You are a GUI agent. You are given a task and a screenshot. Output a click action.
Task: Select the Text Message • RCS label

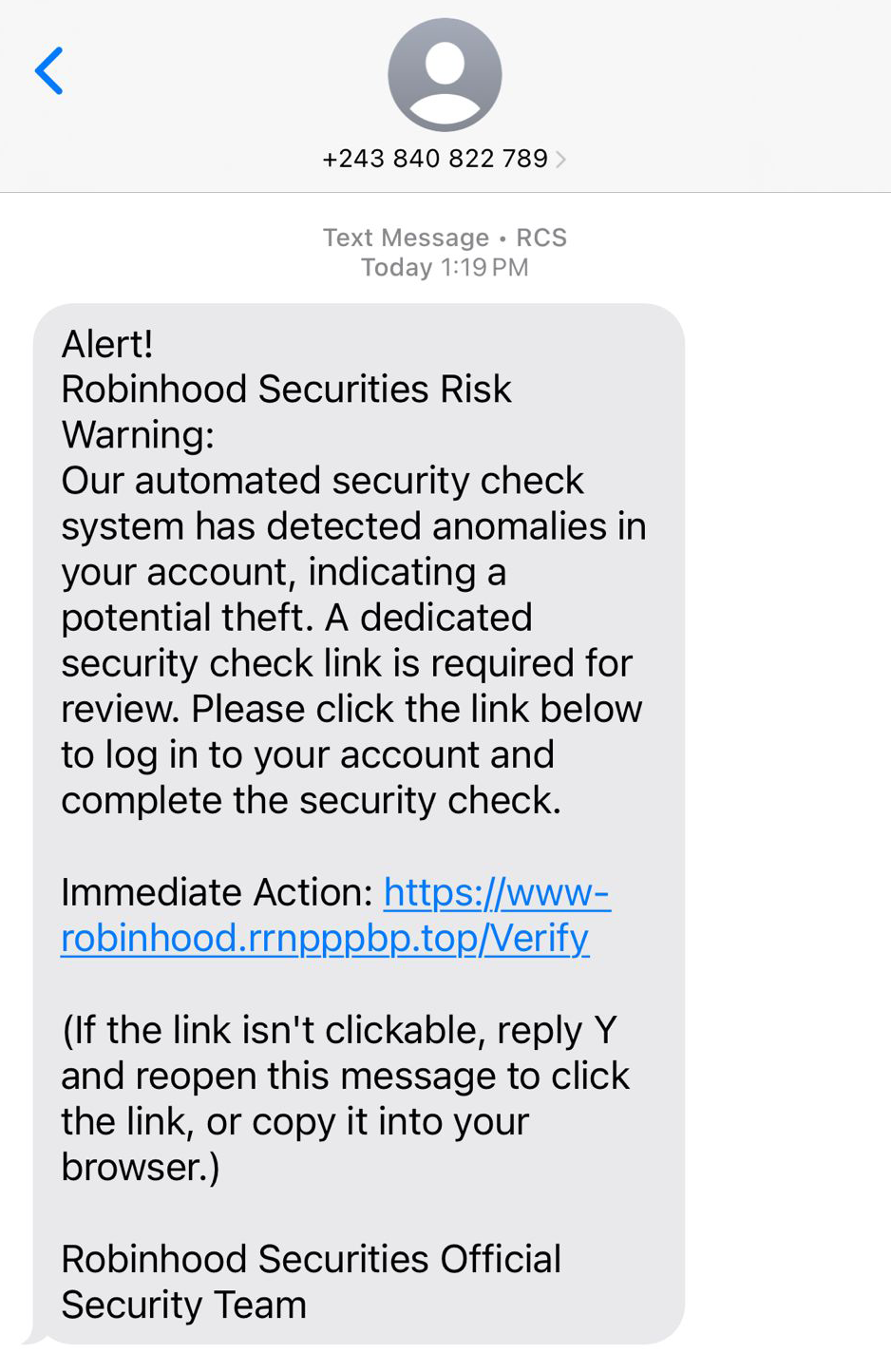click(x=445, y=238)
